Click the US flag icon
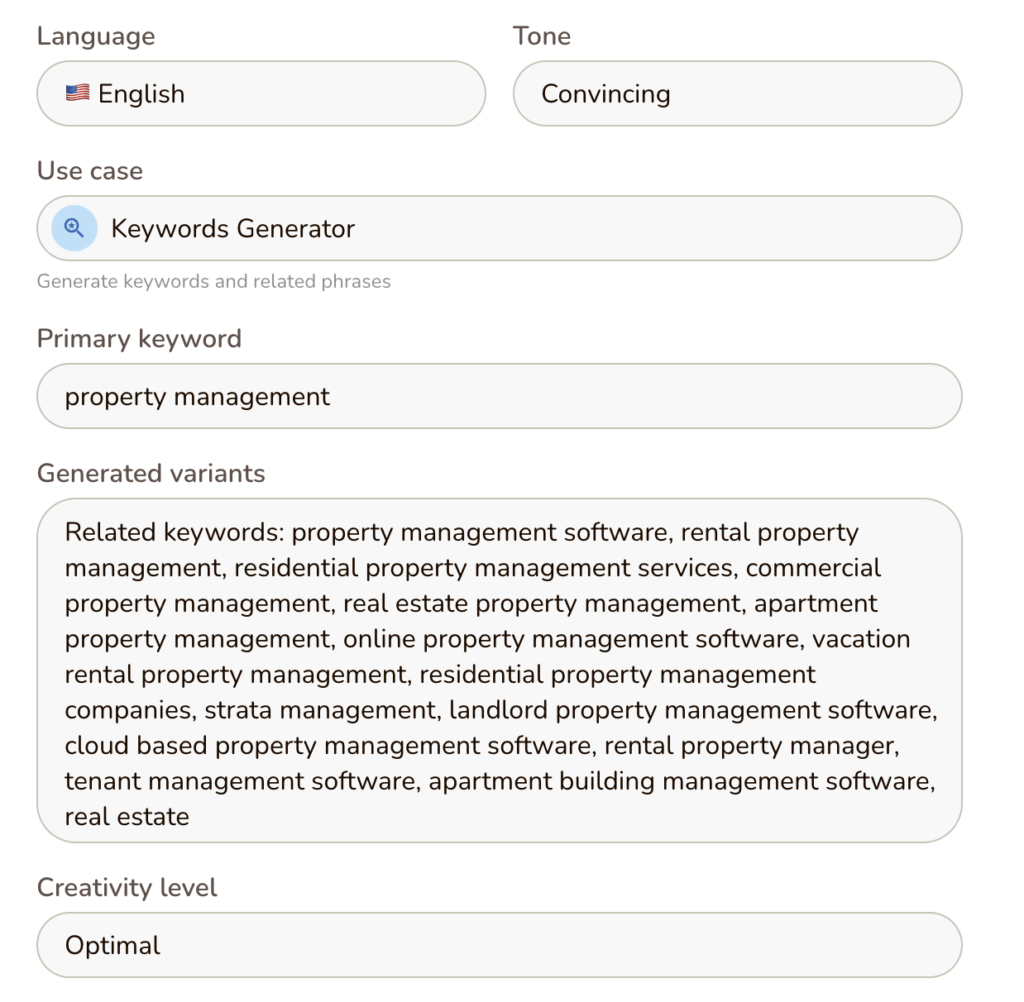This screenshot has width=1024, height=1002. point(78,93)
